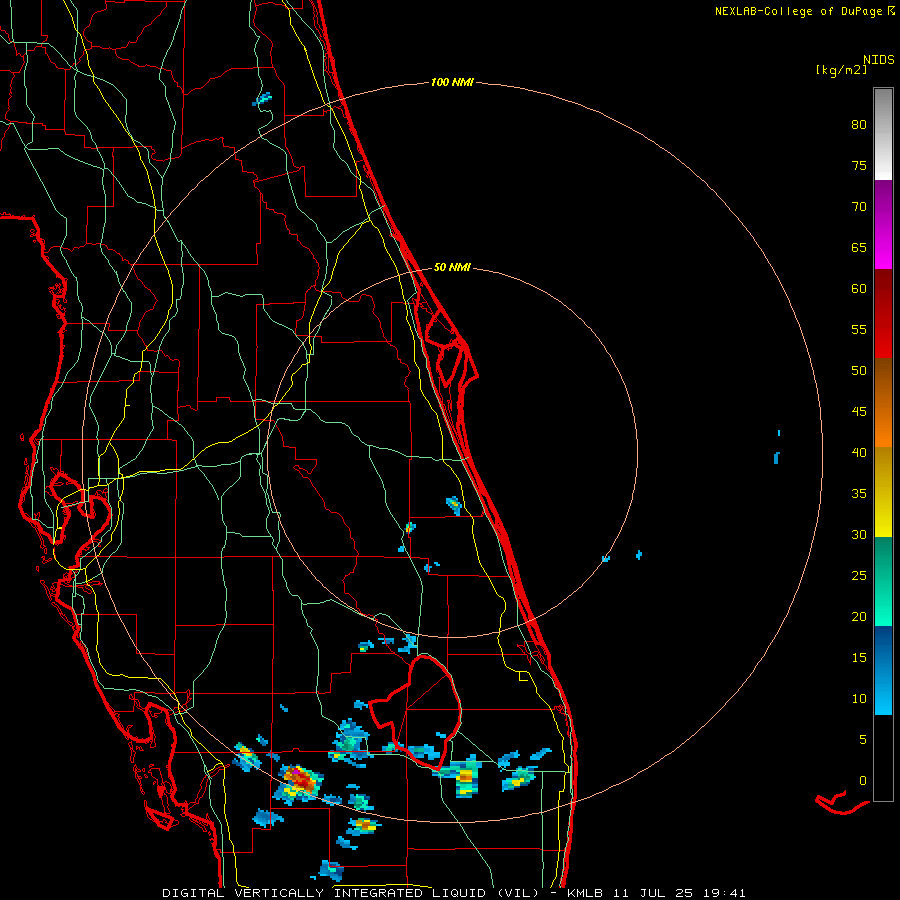This screenshot has height=900, width=900.
Task: Click the 50 NMI range ring label
Action: pyautogui.click(x=452, y=267)
